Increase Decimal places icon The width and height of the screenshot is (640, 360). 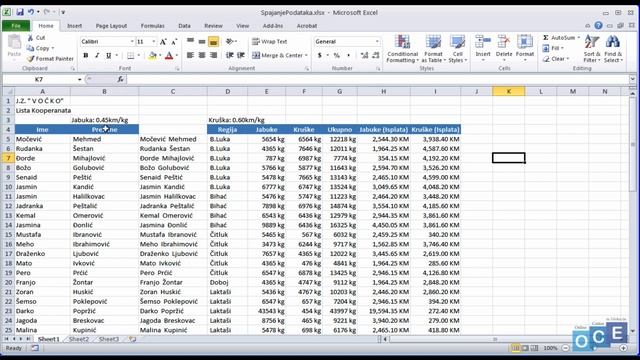pyautogui.click(x=364, y=55)
